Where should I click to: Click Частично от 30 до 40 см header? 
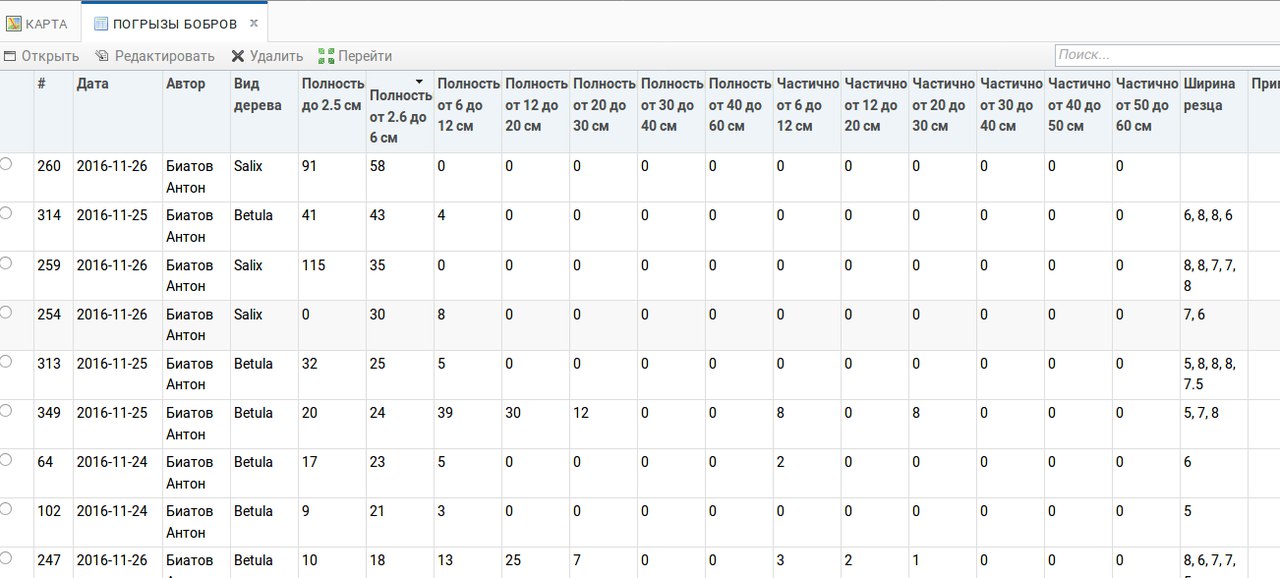(x=1012, y=111)
